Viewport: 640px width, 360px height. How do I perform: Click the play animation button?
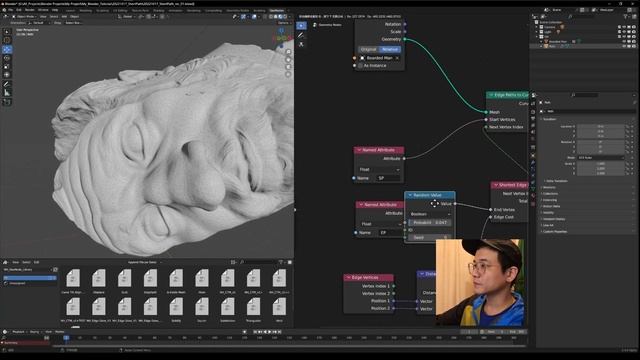pos(270,332)
